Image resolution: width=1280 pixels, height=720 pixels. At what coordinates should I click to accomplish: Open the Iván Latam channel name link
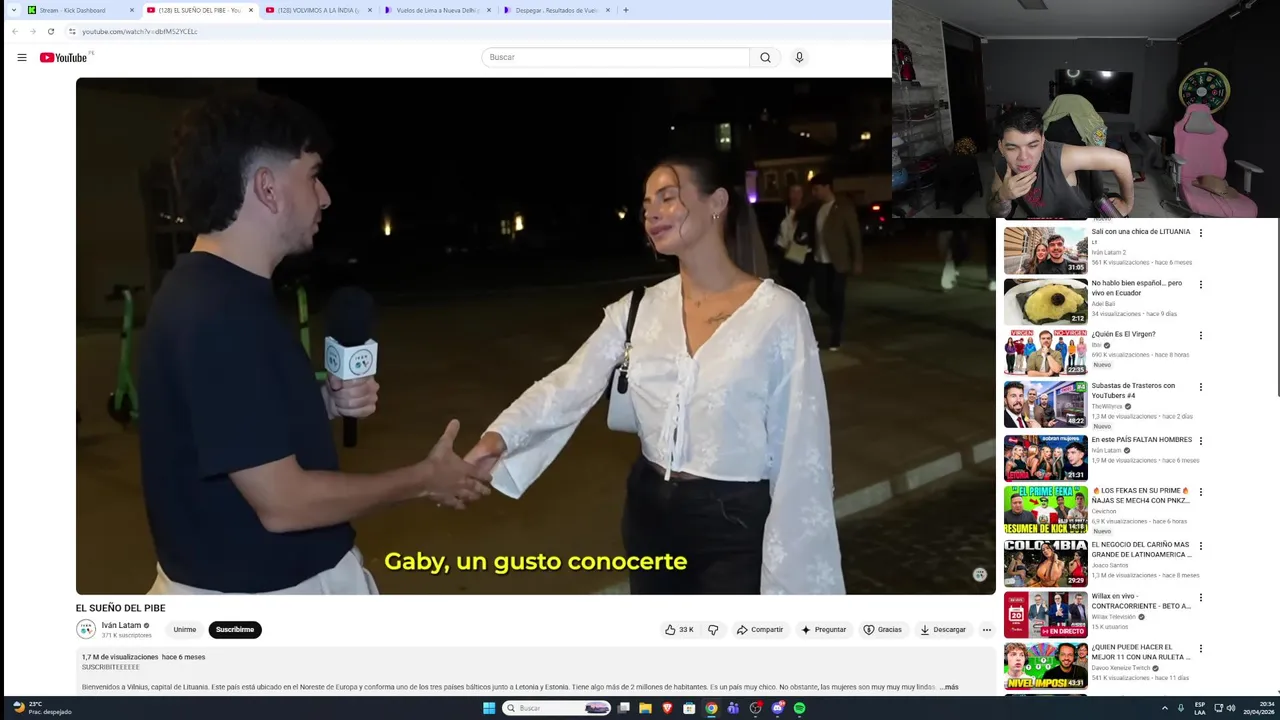point(121,625)
